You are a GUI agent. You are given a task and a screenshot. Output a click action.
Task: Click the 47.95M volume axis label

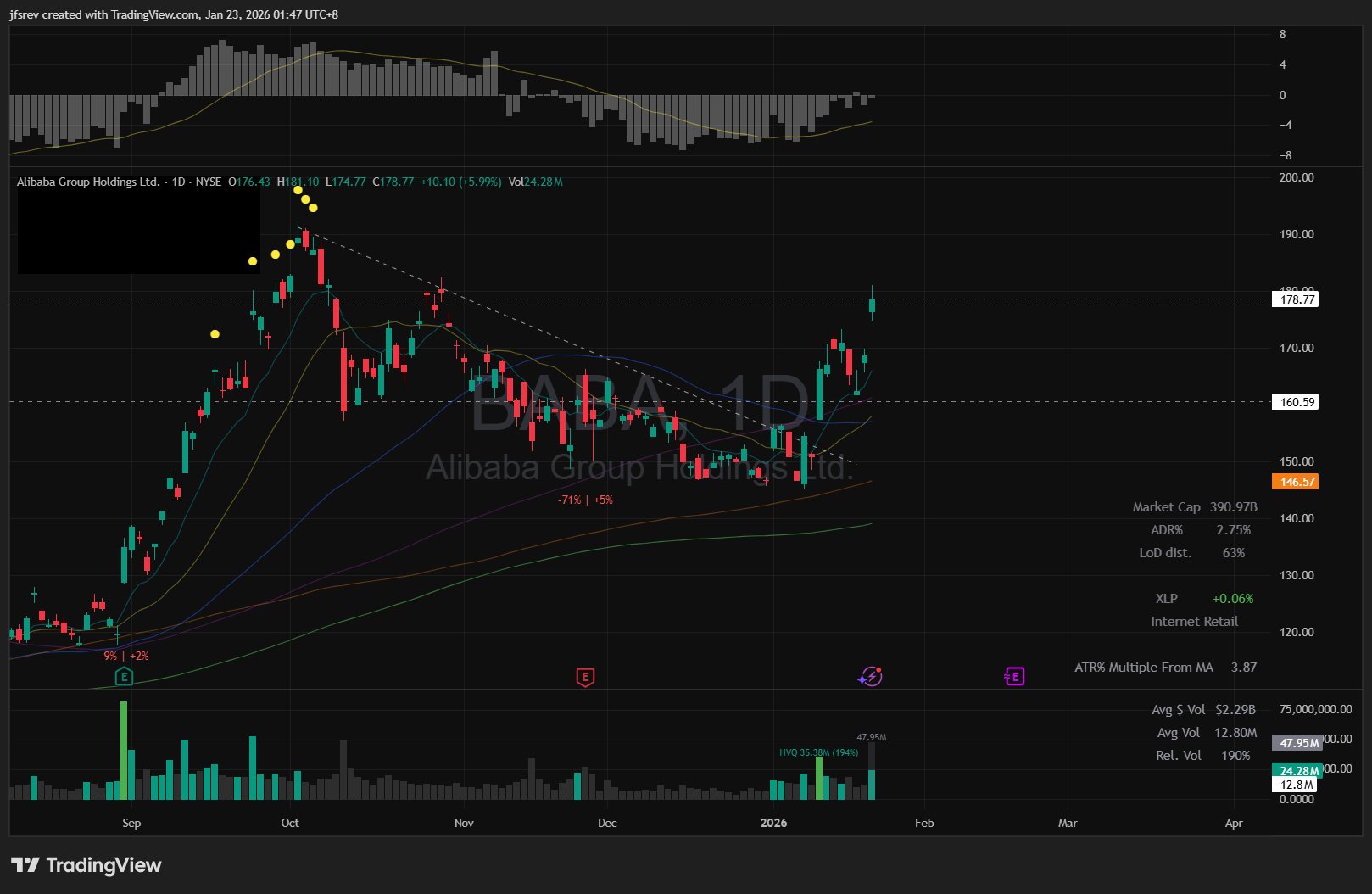[1297, 743]
